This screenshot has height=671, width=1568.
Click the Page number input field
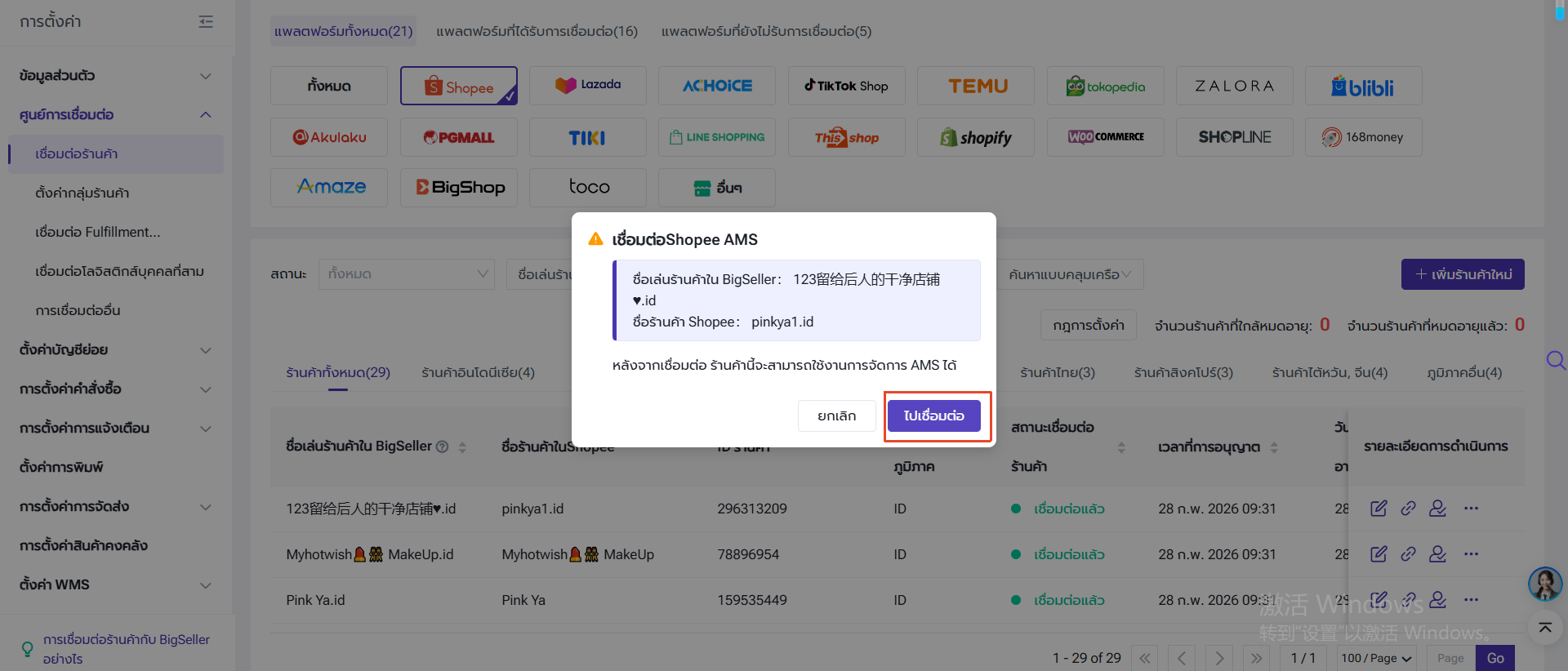tap(1450, 658)
